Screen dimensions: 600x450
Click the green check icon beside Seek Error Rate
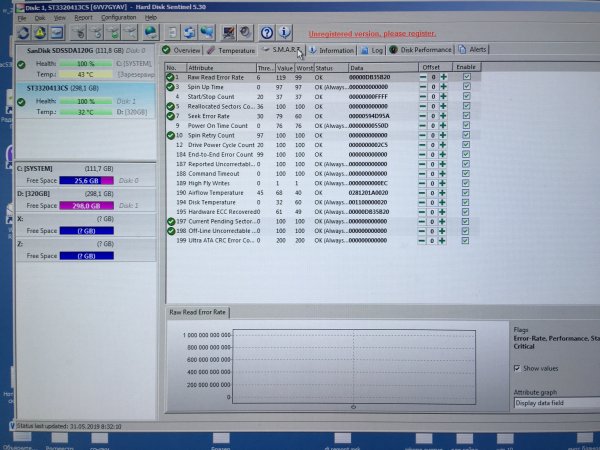click(x=171, y=116)
